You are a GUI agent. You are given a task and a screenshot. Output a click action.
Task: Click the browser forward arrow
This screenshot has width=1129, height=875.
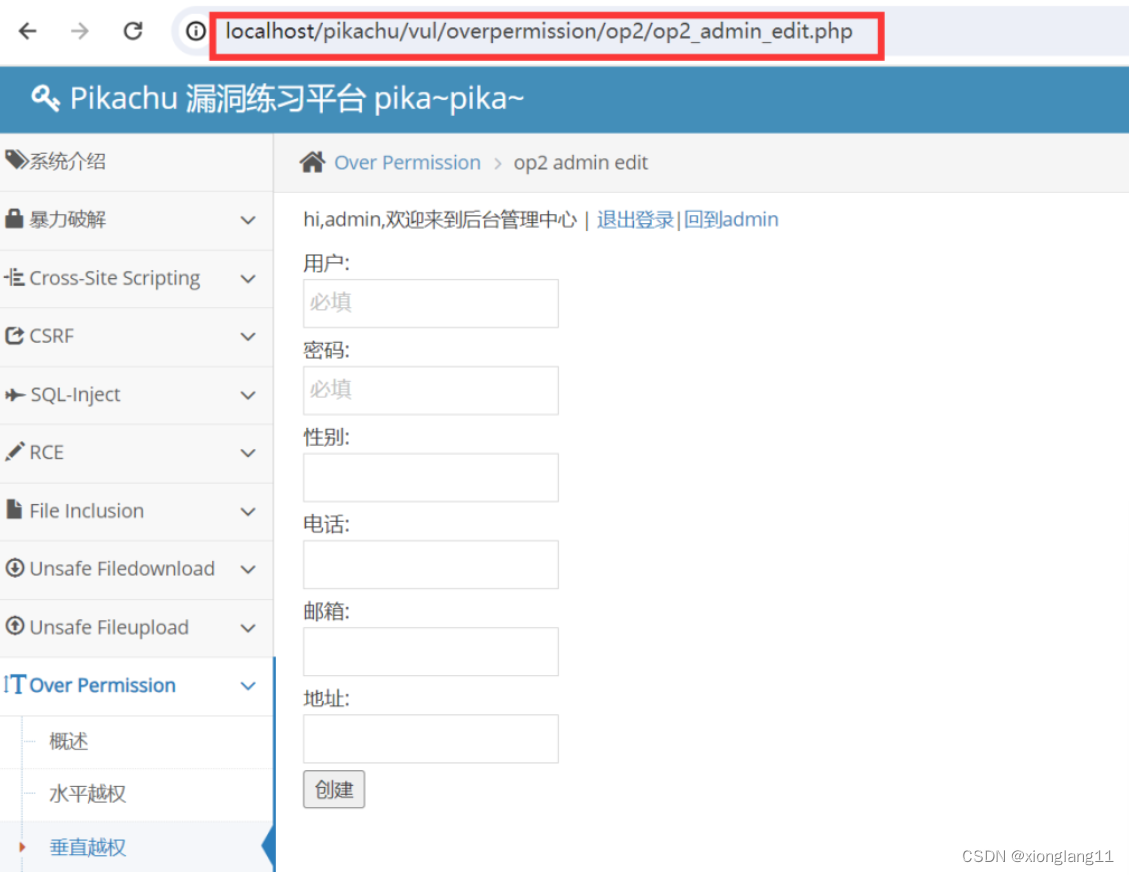[80, 31]
